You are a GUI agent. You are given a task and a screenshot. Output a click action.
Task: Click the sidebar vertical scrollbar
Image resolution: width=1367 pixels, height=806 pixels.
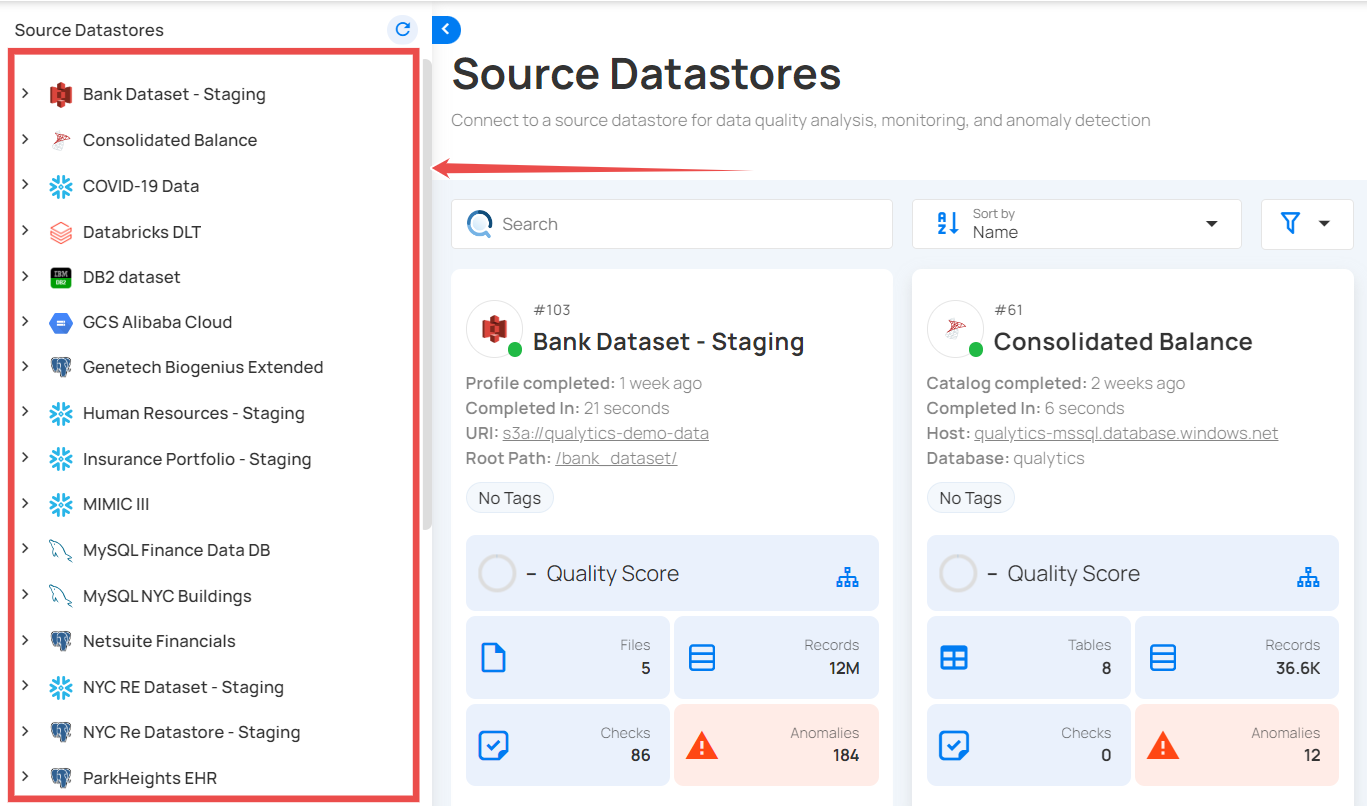tap(427, 293)
